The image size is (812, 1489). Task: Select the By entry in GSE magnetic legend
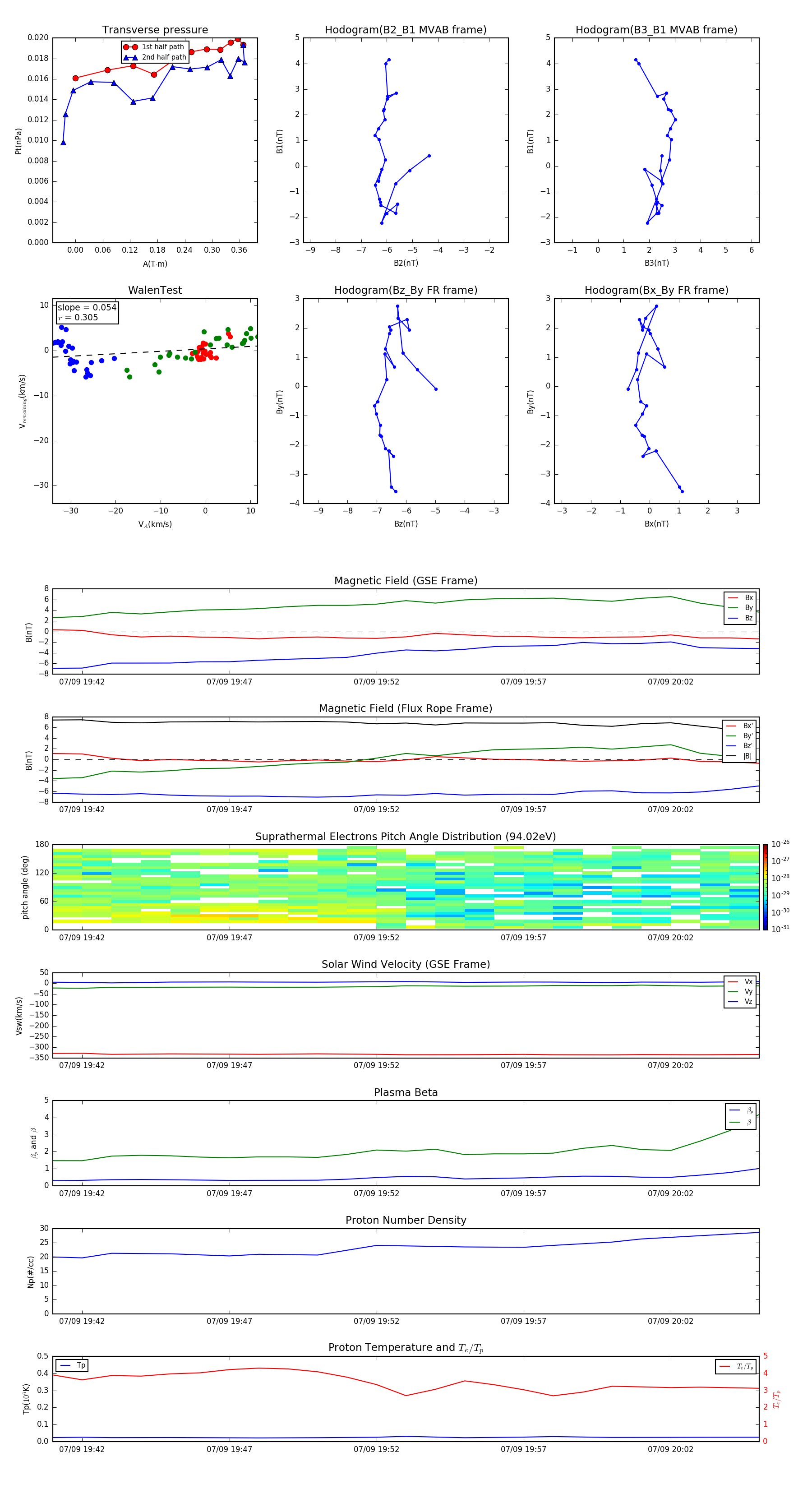click(x=740, y=607)
